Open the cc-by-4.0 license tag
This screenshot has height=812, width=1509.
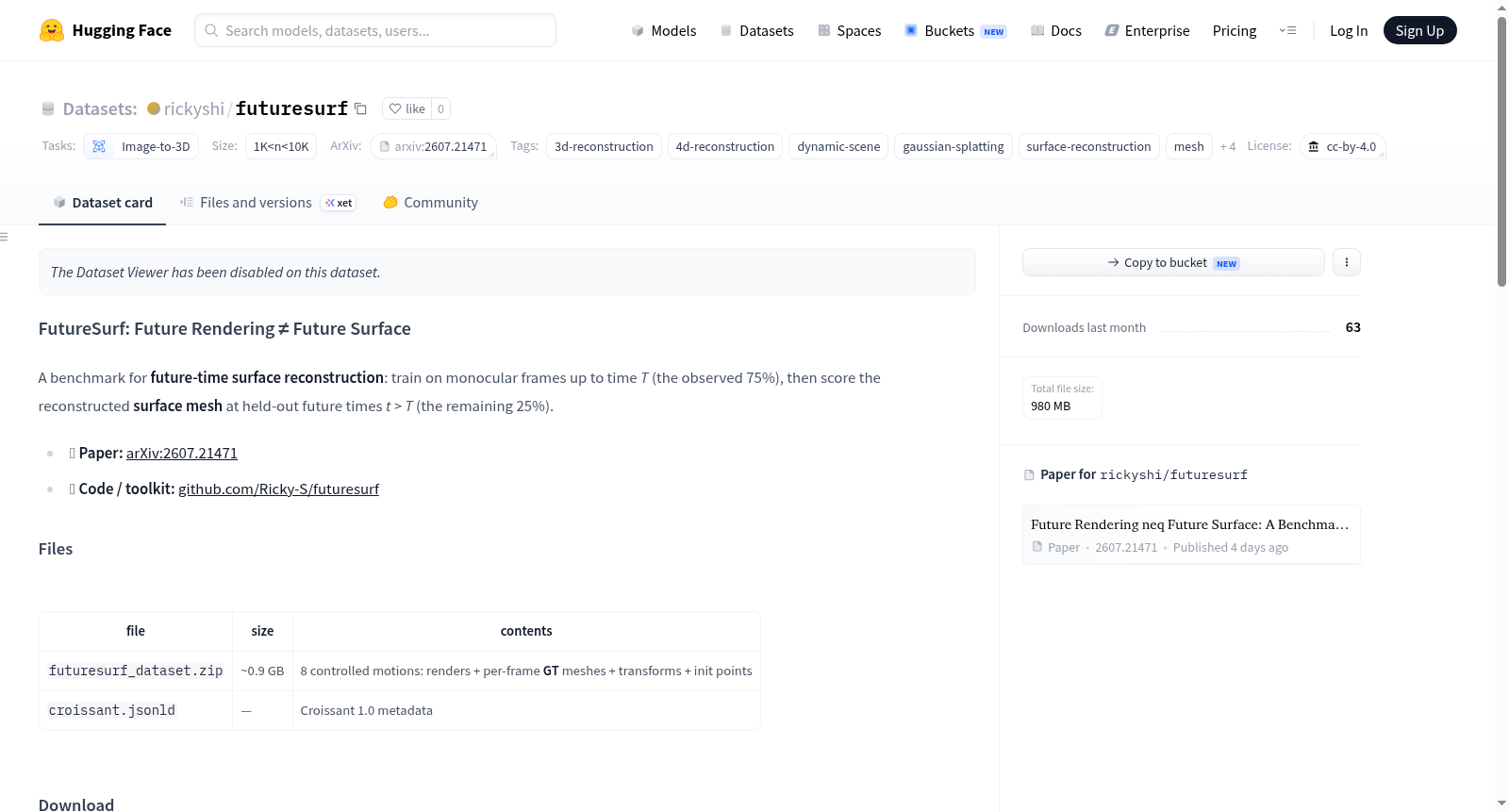(x=1342, y=146)
